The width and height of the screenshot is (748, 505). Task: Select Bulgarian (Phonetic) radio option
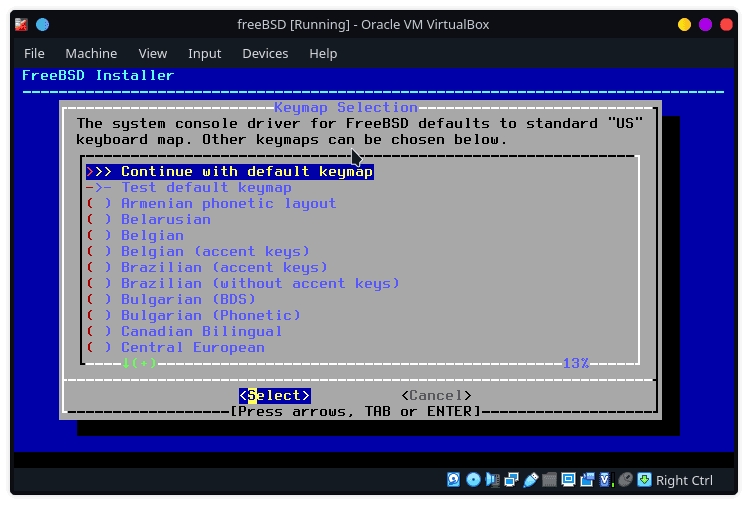[193, 315]
